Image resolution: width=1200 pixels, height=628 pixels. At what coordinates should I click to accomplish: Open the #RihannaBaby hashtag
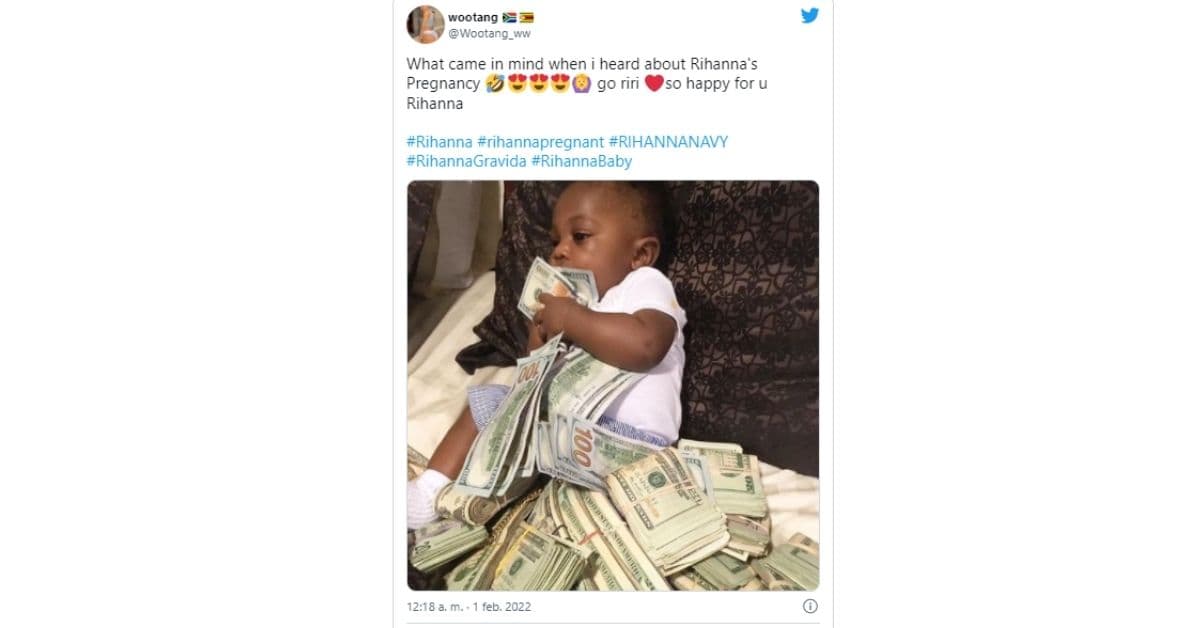[x=581, y=161]
